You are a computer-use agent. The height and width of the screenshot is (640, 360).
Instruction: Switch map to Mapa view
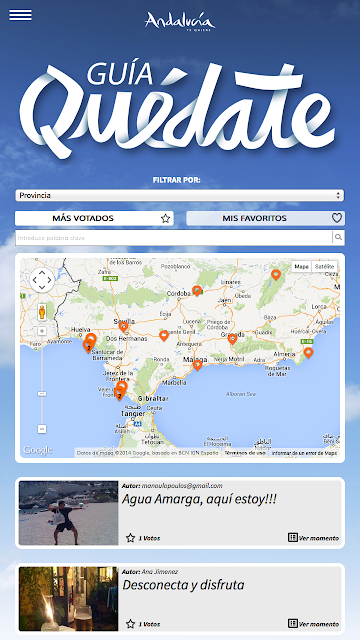click(302, 267)
